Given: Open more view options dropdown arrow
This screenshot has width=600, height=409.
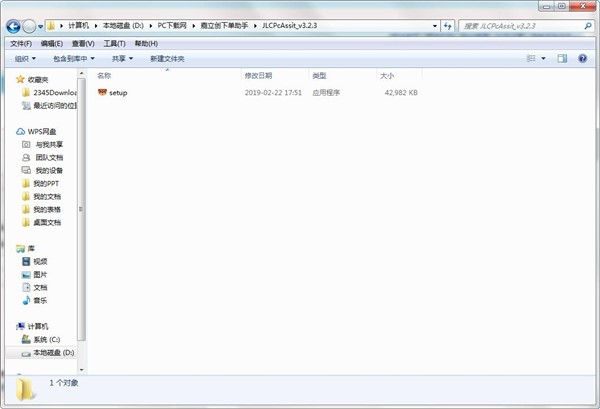Looking at the screenshot, I should click(543, 59).
